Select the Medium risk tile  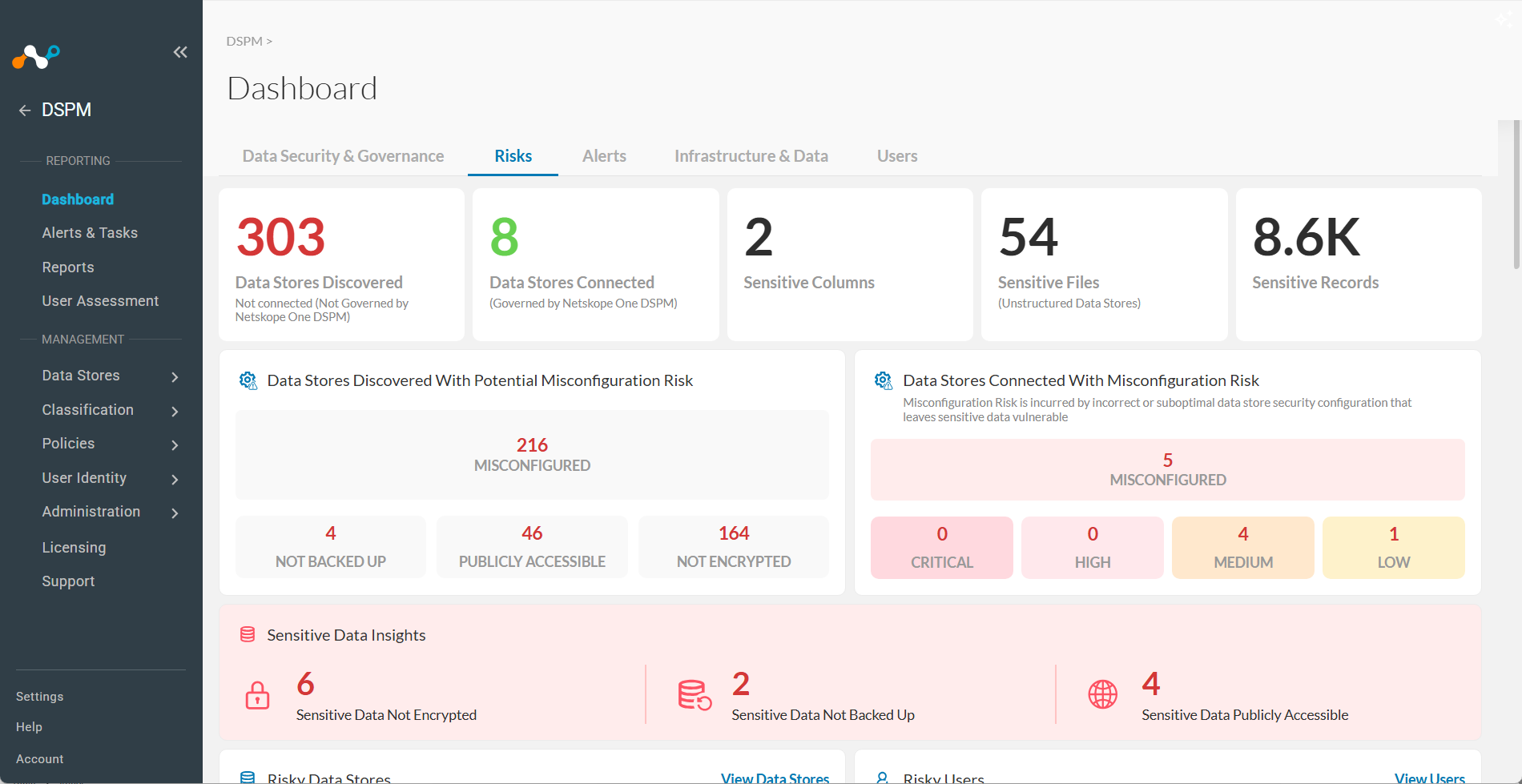[1243, 548]
